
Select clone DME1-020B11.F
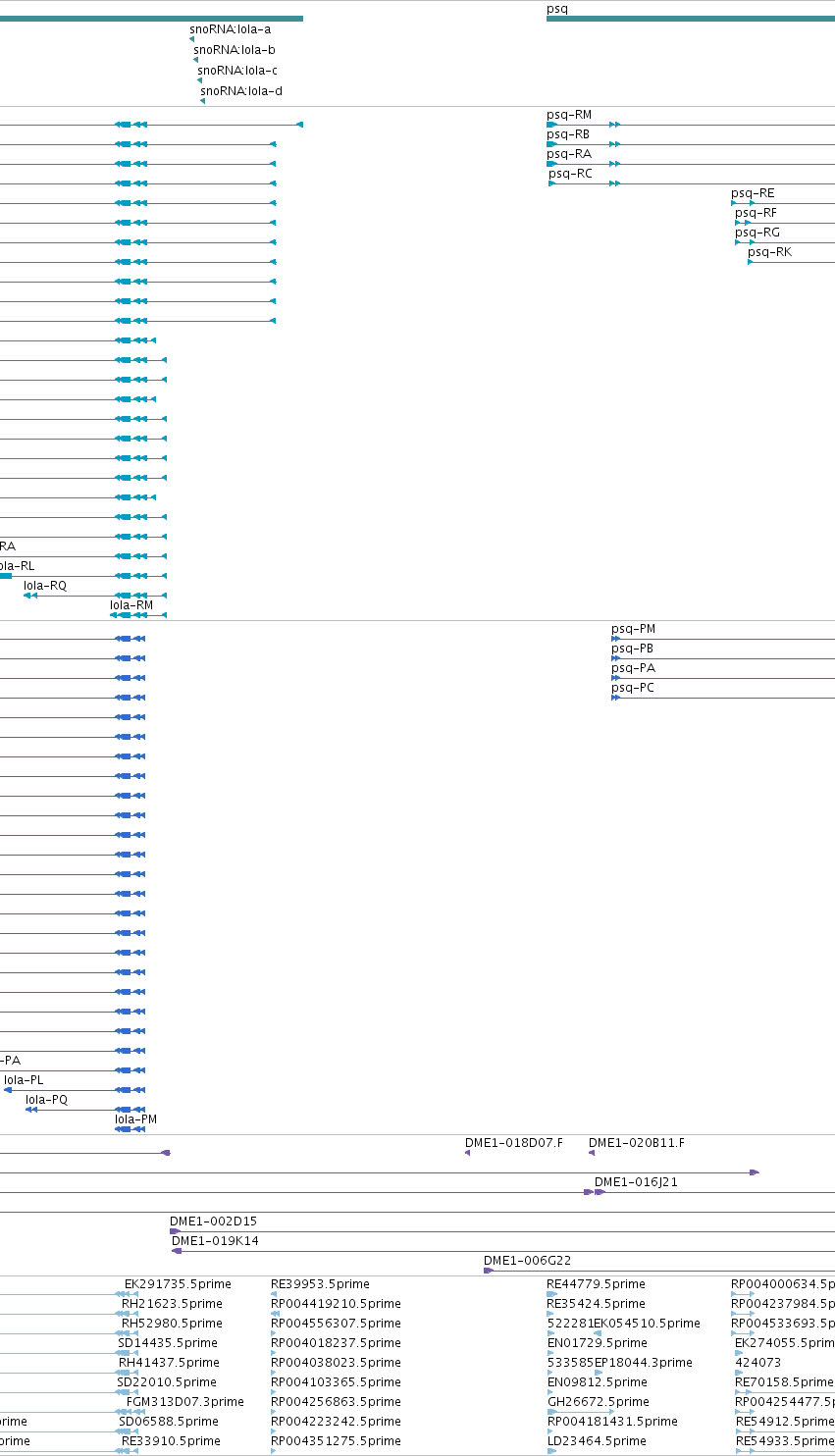637,1143
